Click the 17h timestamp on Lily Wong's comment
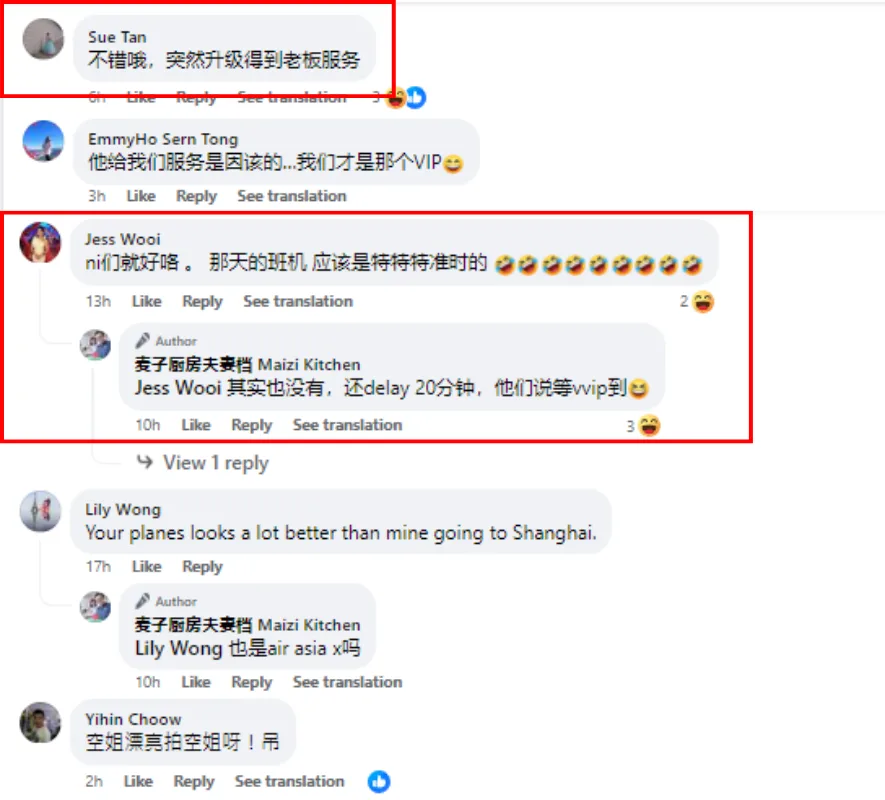Screen dimensions: 885x800 tap(98, 566)
